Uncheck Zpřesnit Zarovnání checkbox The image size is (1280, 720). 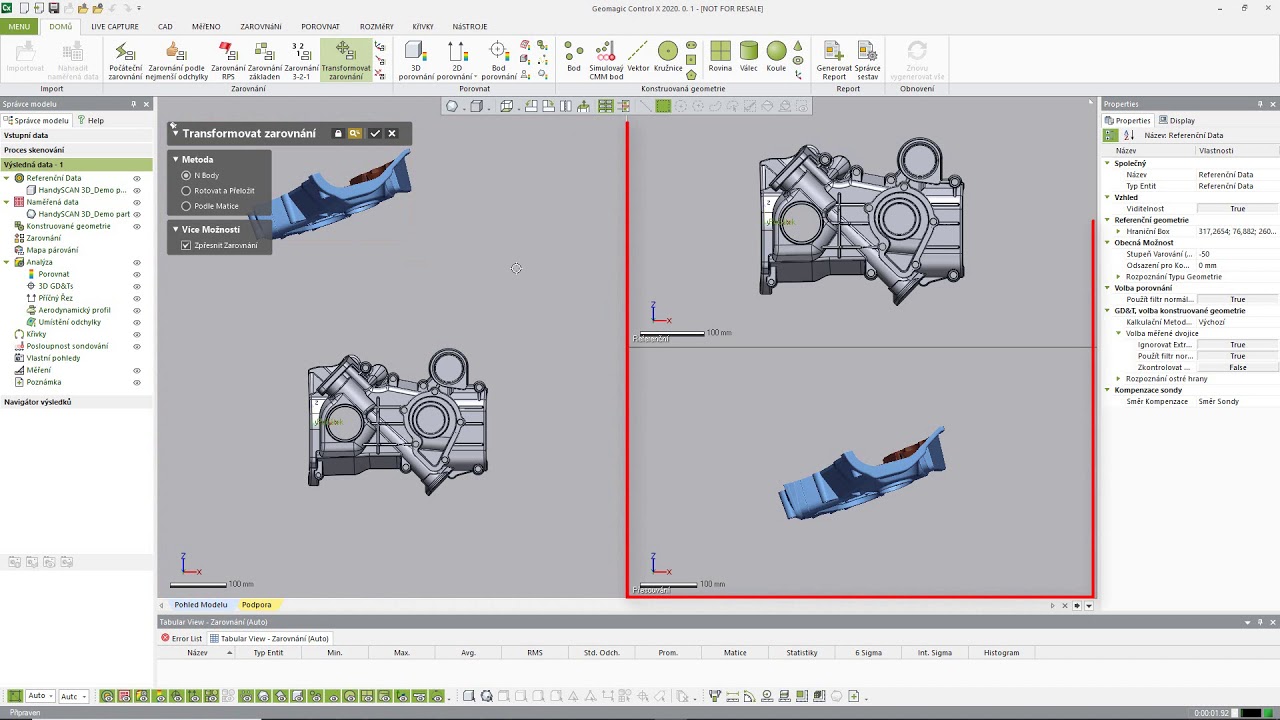186,245
